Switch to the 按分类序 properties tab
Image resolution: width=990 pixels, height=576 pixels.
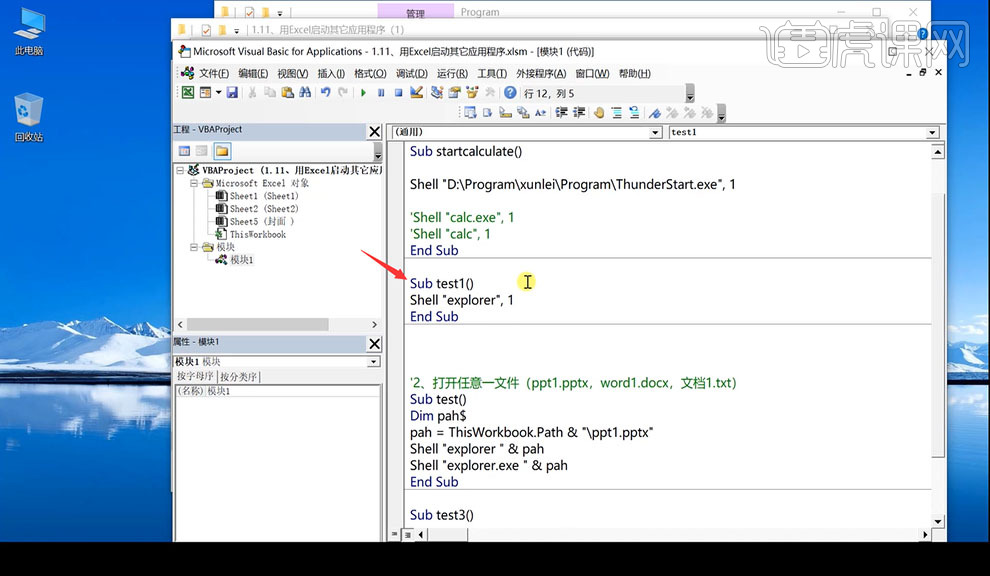pos(239,377)
